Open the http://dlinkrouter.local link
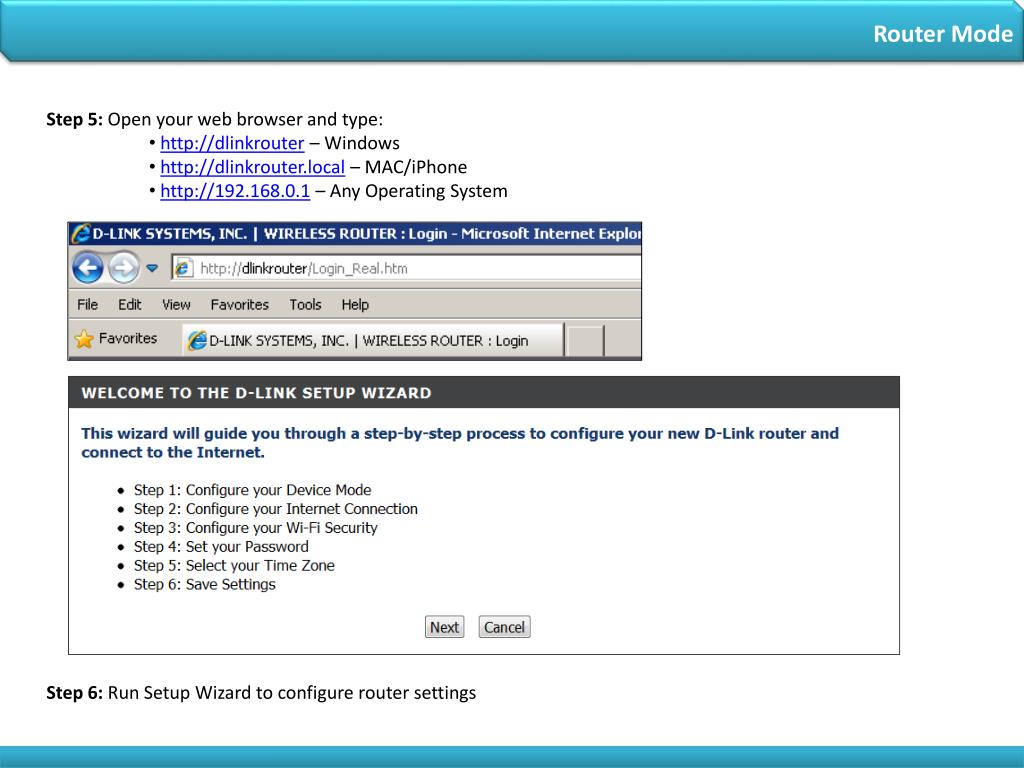The image size is (1024, 768). click(x=252, y=167)
